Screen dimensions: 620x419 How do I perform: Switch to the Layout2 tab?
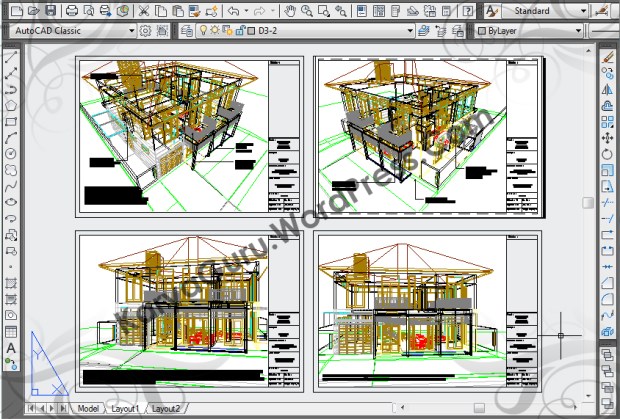click(x=166, y=408)
